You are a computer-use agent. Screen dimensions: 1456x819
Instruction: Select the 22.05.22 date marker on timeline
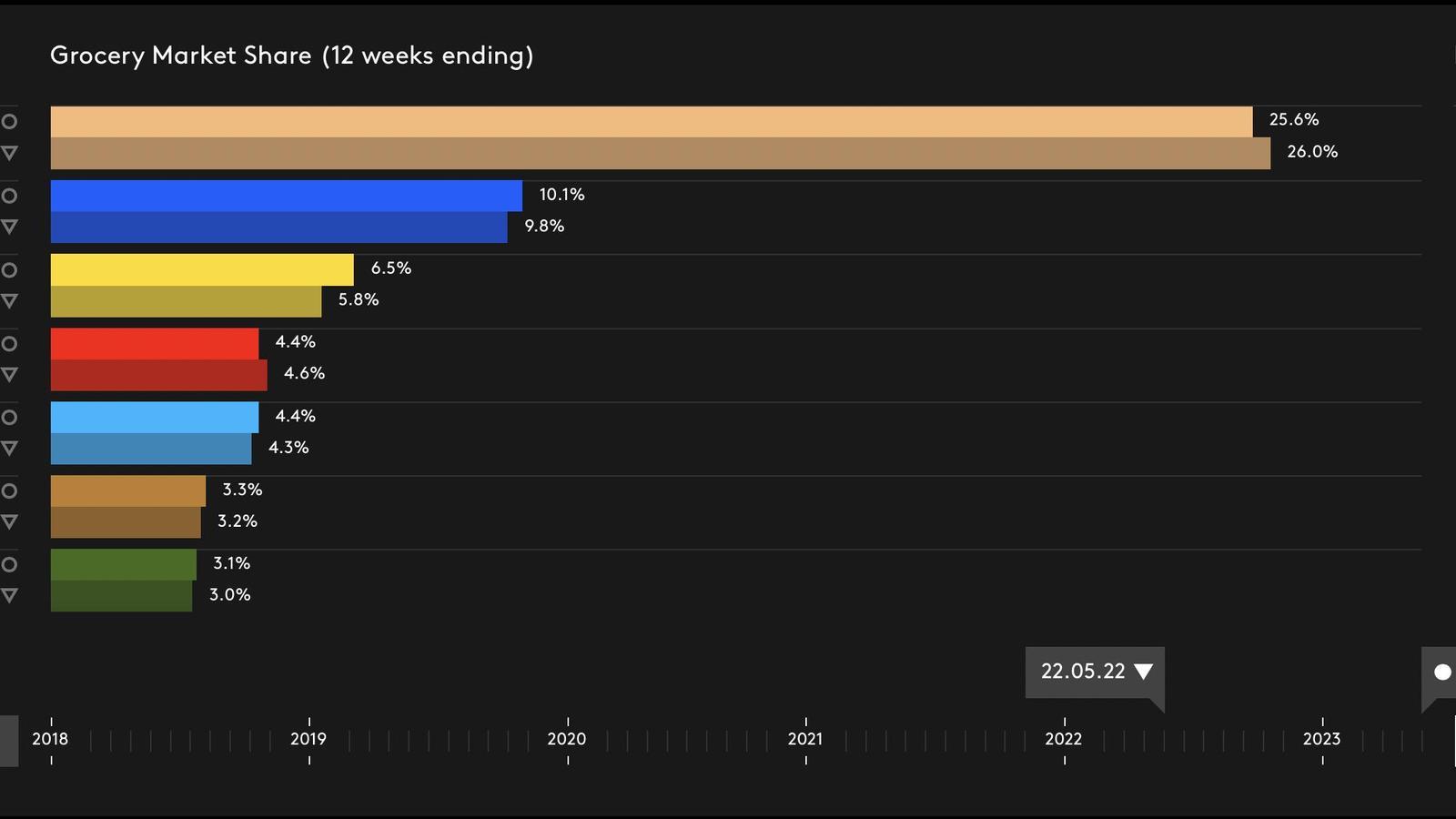pyautogui.click(x=1095, y=672)
